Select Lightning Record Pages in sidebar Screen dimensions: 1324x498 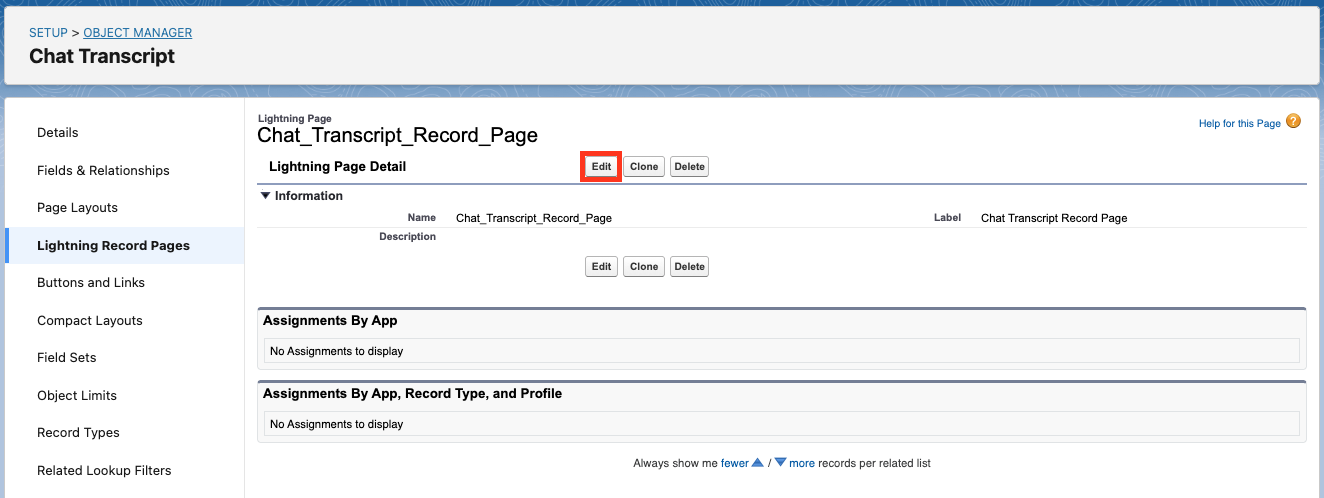point(124,245)
